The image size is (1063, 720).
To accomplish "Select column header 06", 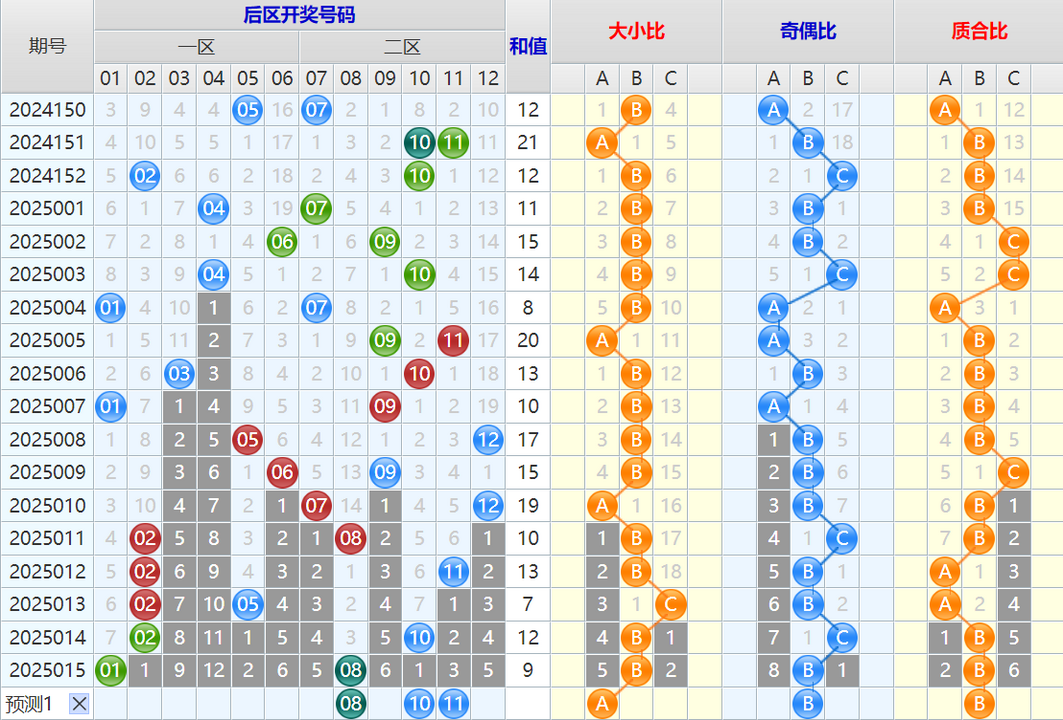I will [x=282, y=79].
